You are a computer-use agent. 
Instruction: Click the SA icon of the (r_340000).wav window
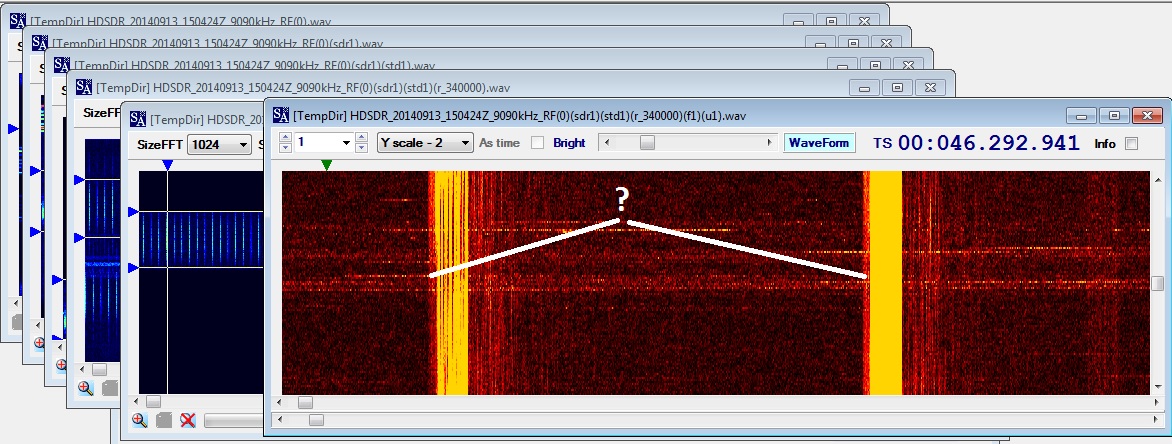click(84, 87)
